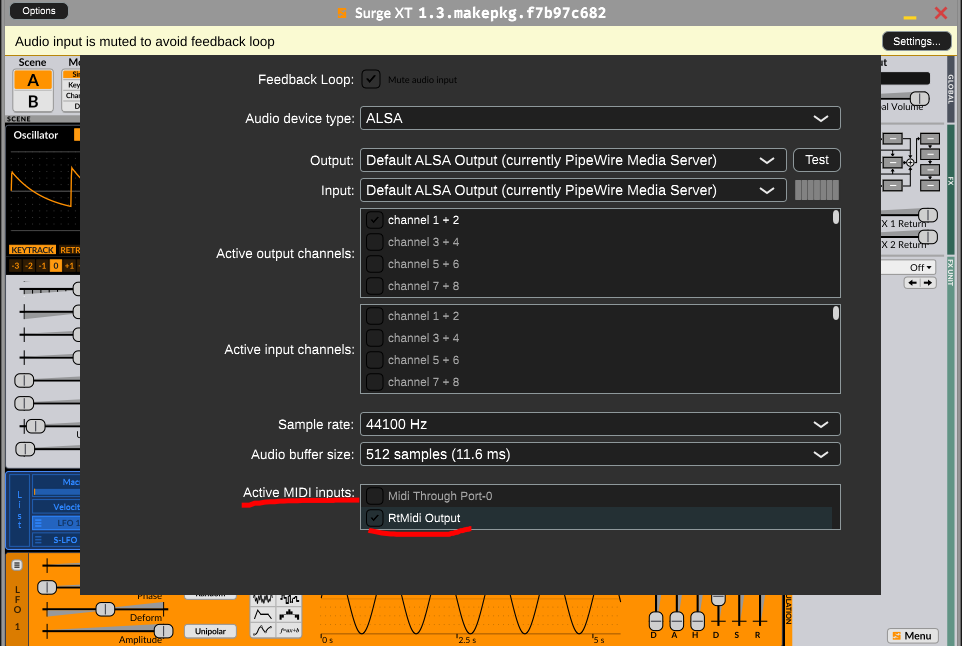Select the sample-and-hold LFO shape icon

[x=289, y=599]
